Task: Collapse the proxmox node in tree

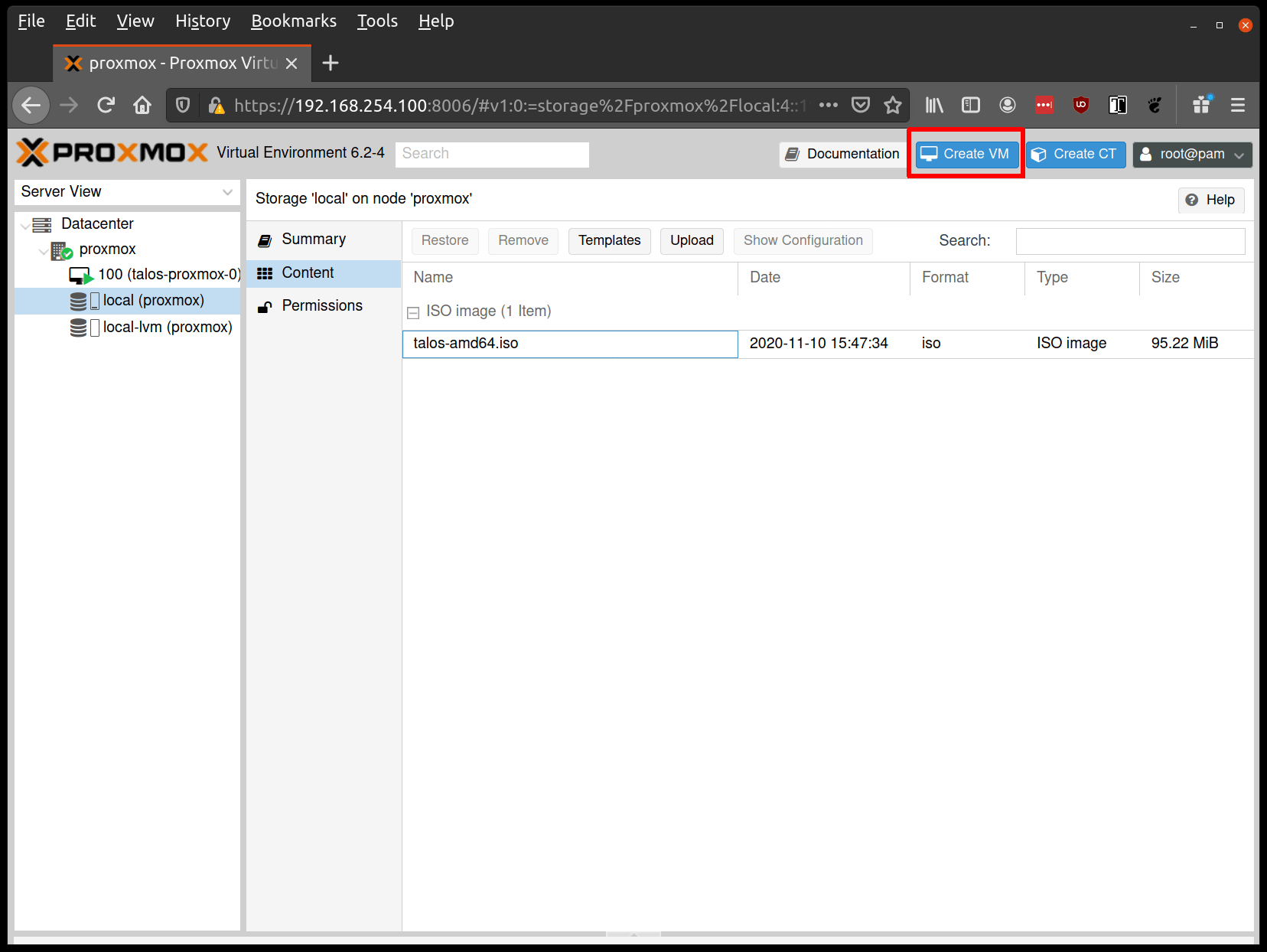Action: 44,250
